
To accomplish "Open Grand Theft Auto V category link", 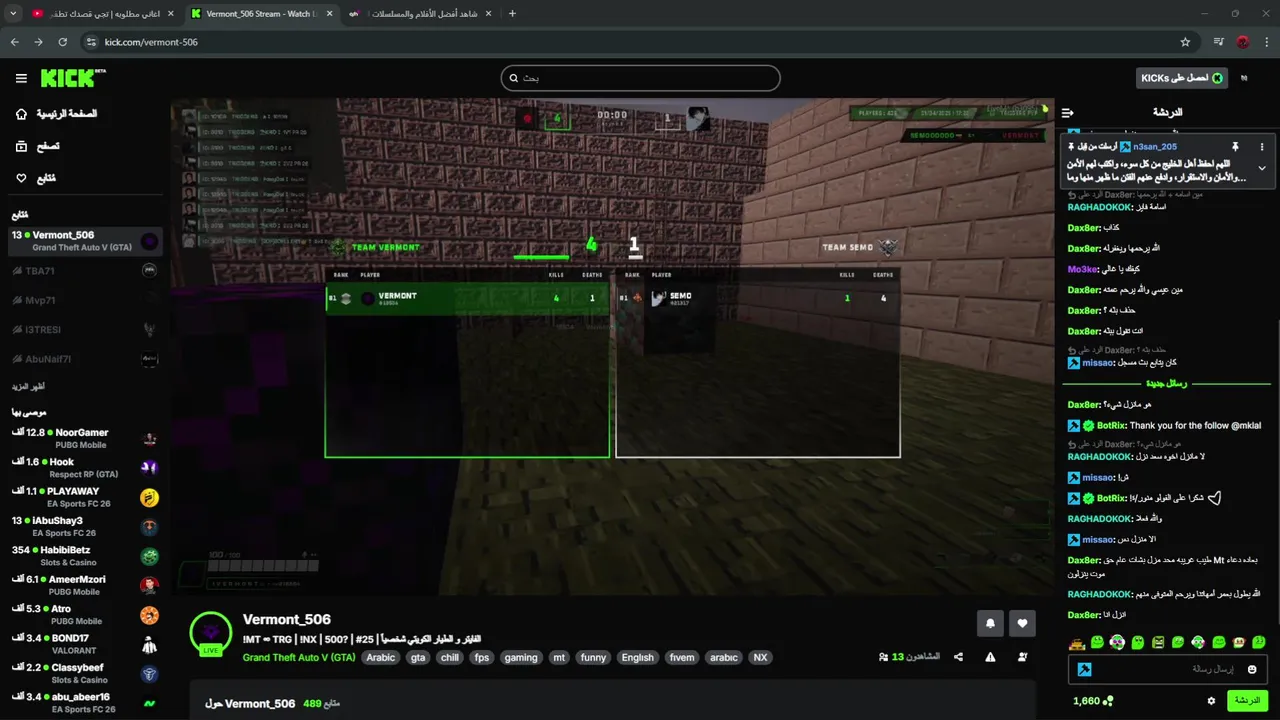I will (299, 658).
